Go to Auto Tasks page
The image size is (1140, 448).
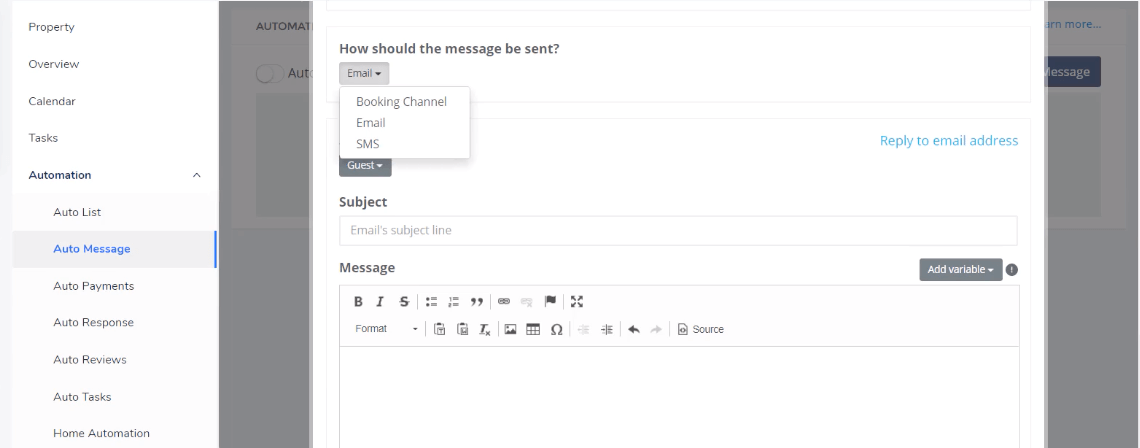click(82, 396)
